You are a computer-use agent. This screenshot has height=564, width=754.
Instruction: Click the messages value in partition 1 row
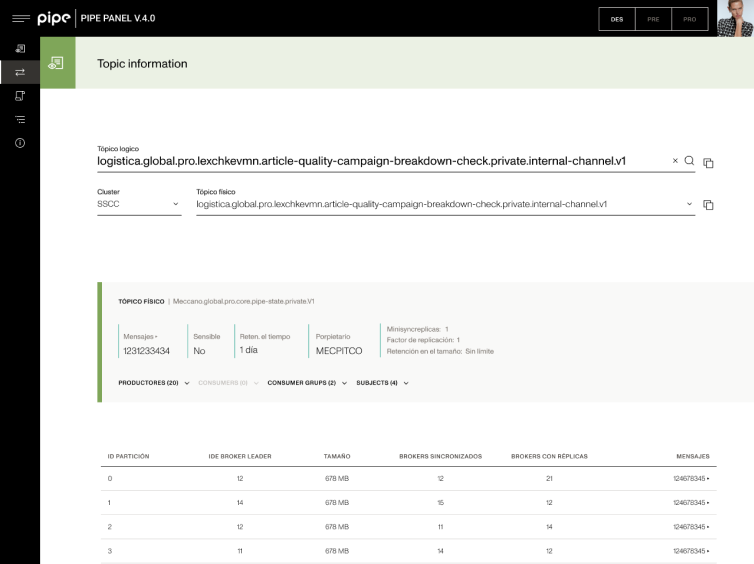click(x=691, y=502)
